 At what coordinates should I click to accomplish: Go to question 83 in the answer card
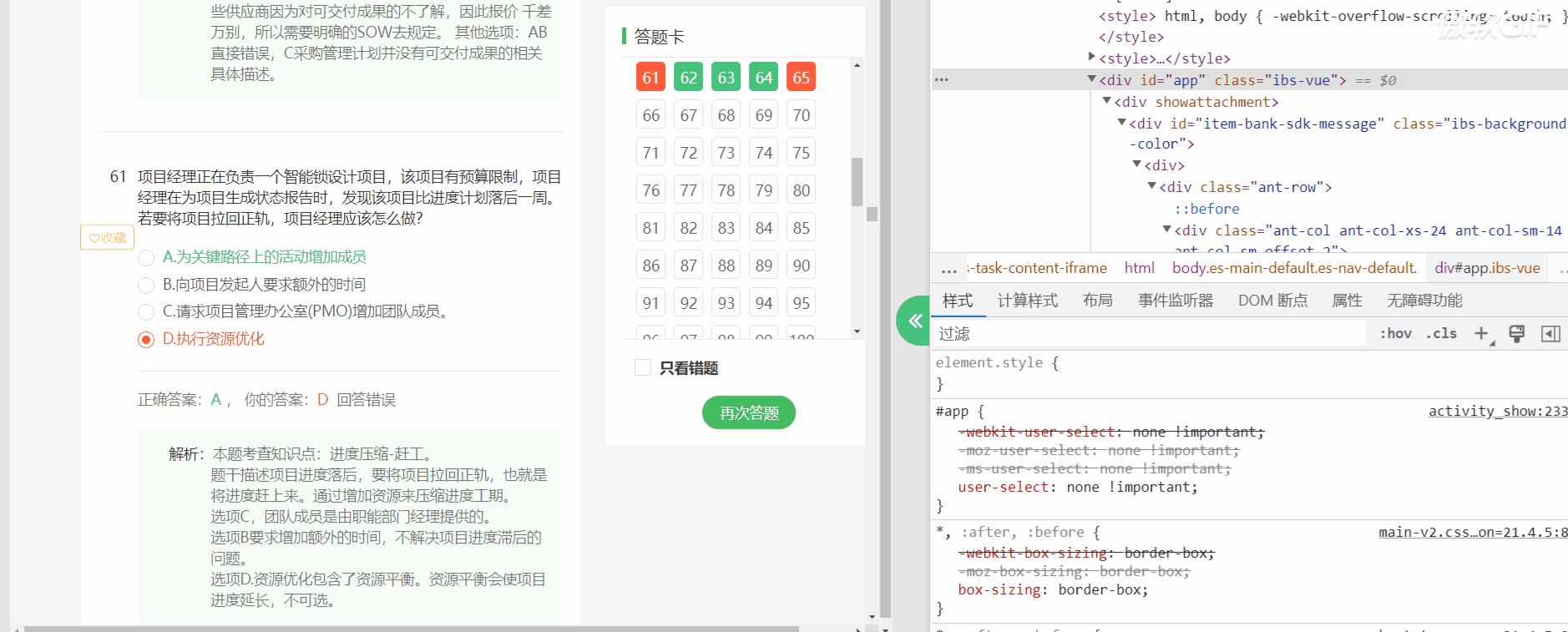tap(726, 228)
